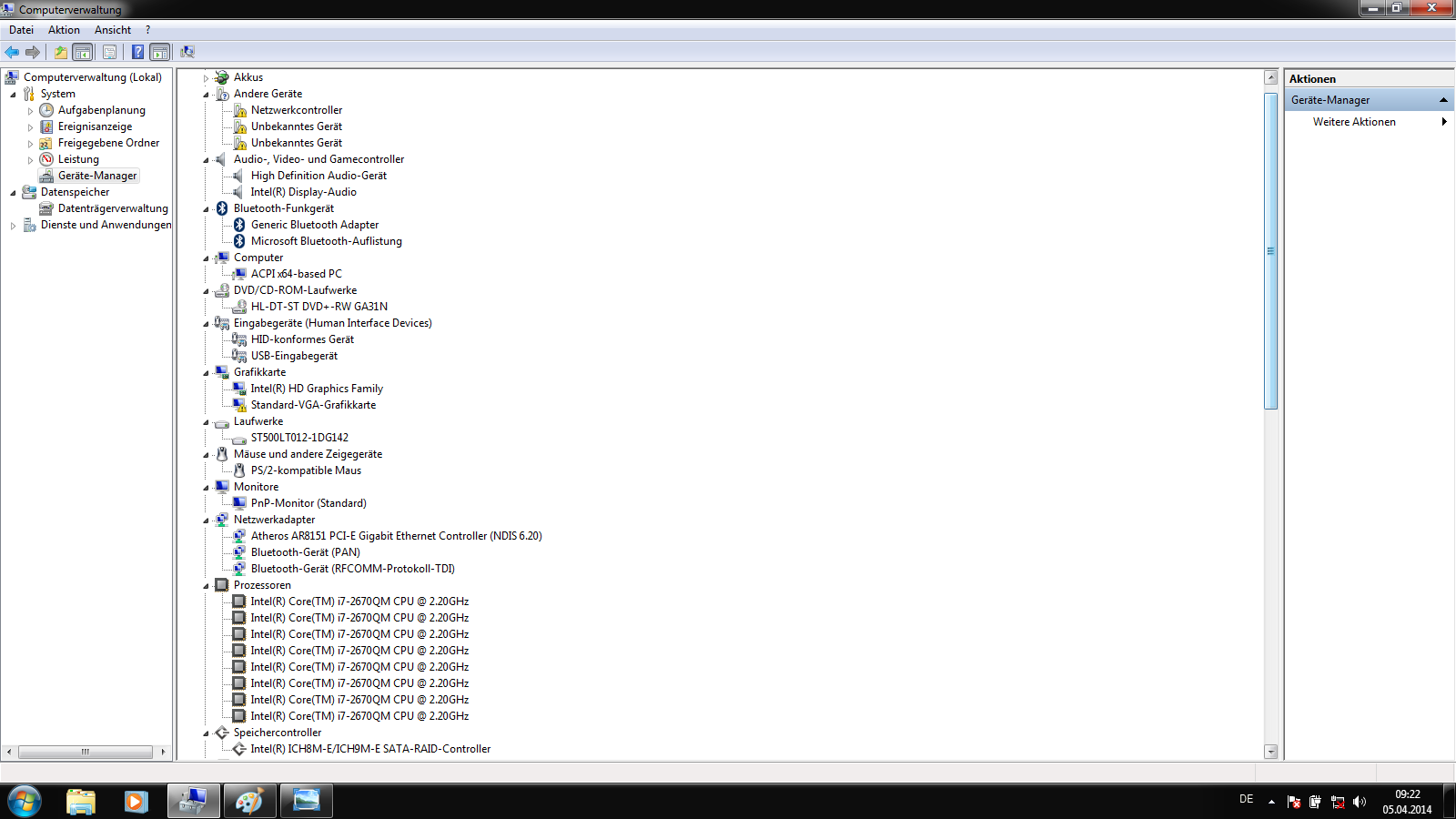The image size is (1456, 819).
Task: Collapse the Prozessoren category
Action: [x=206, y=586]
